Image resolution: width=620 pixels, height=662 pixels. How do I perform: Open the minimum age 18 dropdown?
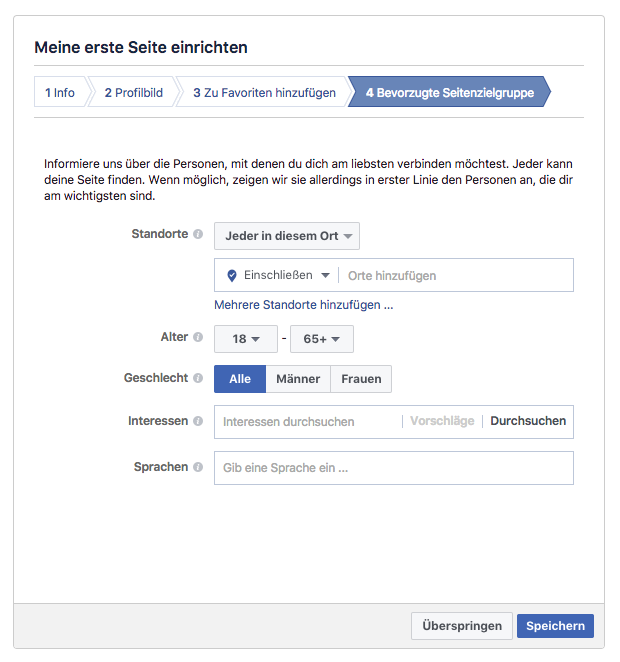[x=246, y=339]
